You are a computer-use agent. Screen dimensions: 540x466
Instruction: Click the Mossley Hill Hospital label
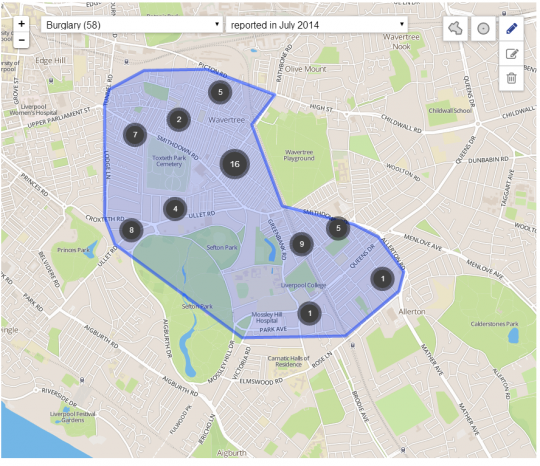coord(267,318)
